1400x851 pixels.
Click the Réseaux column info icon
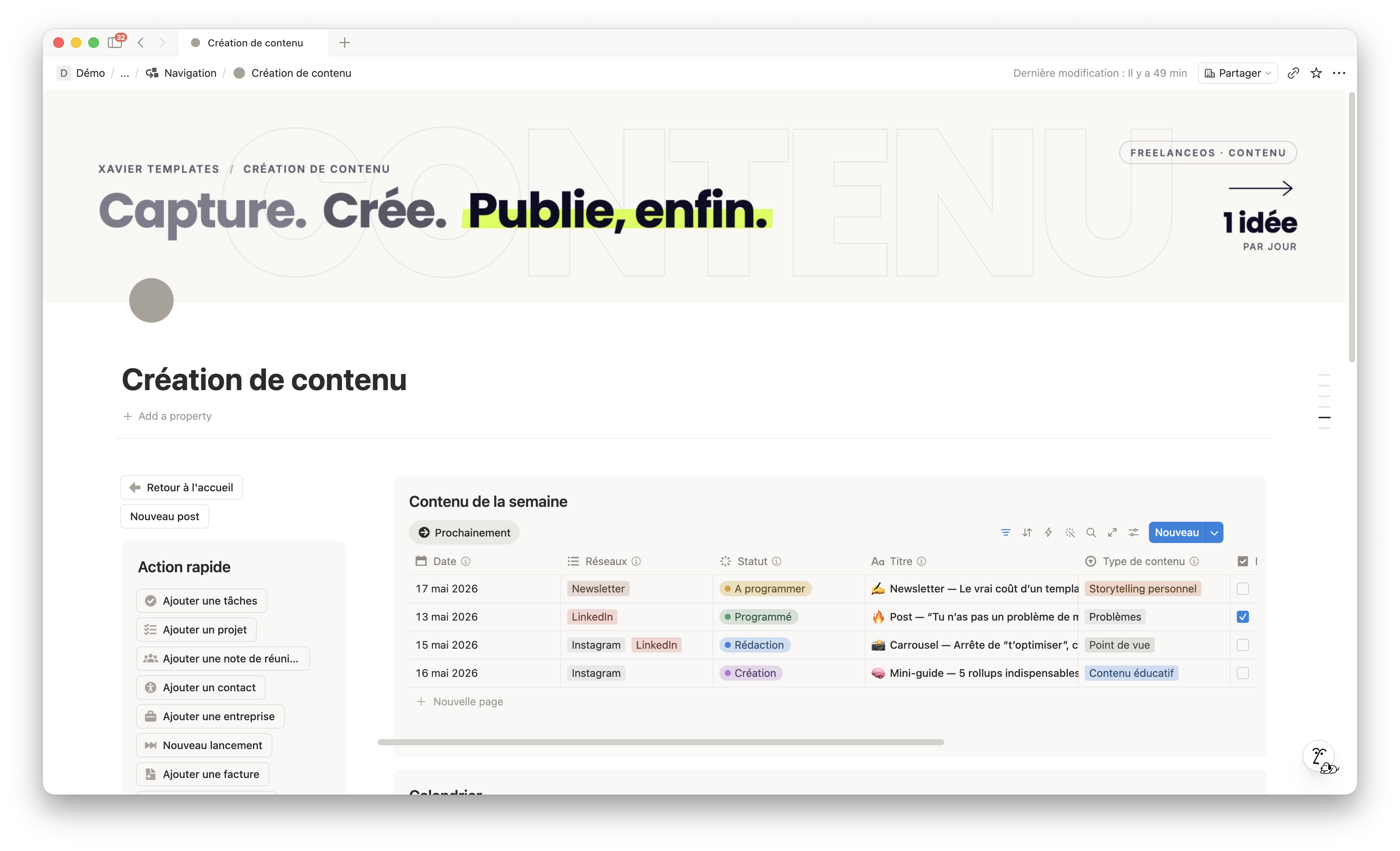[x=636, y=561]
